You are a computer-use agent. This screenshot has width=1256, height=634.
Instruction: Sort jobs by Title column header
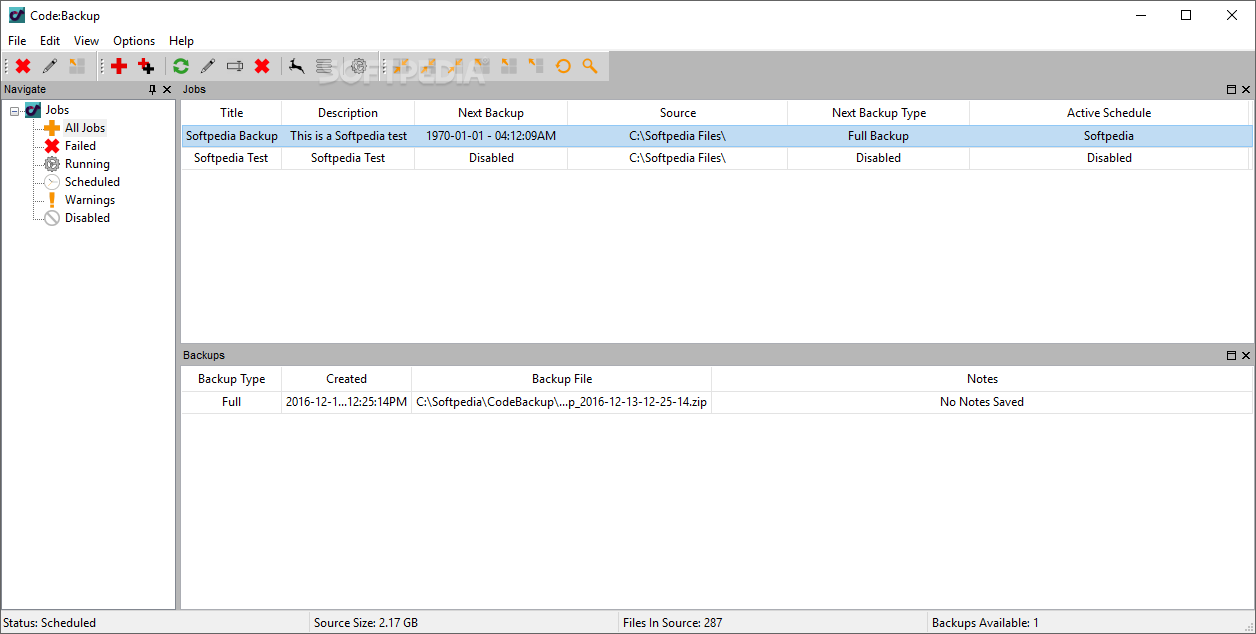point(231,113)
